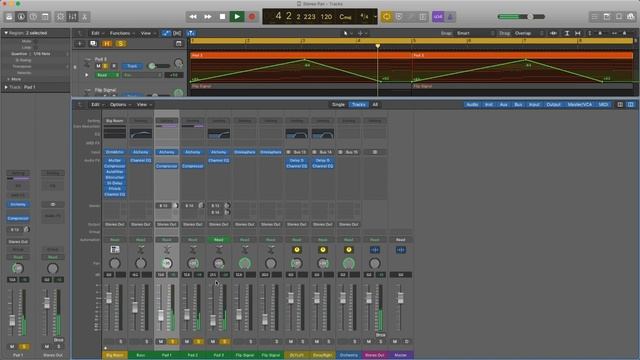Mute the Pad 2 mixer channel
This screenshot has height=360, width=640.
click(187, 342)
